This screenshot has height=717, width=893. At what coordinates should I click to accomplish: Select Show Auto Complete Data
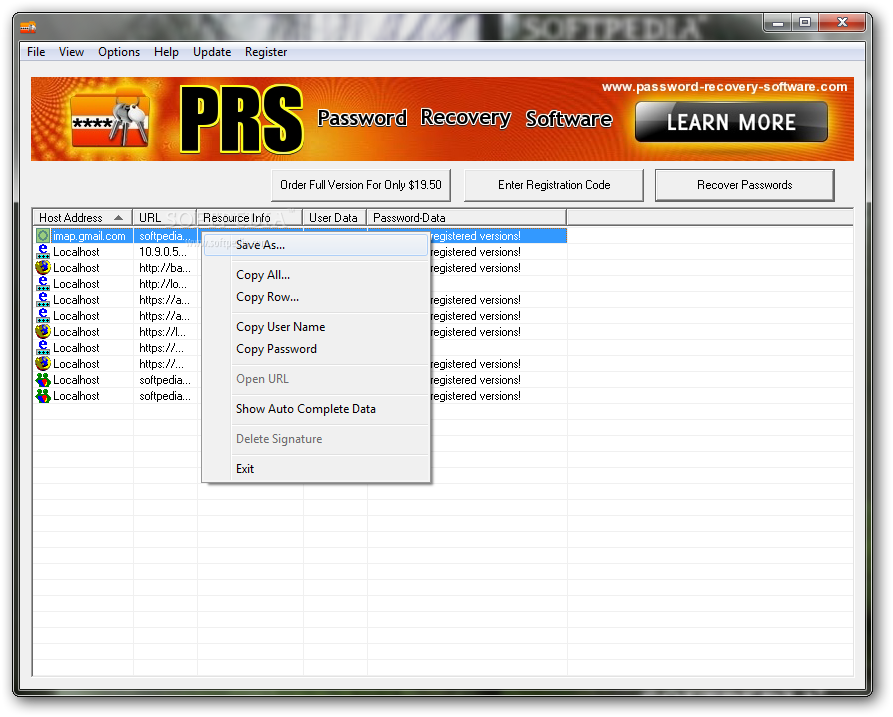(316, 409)
